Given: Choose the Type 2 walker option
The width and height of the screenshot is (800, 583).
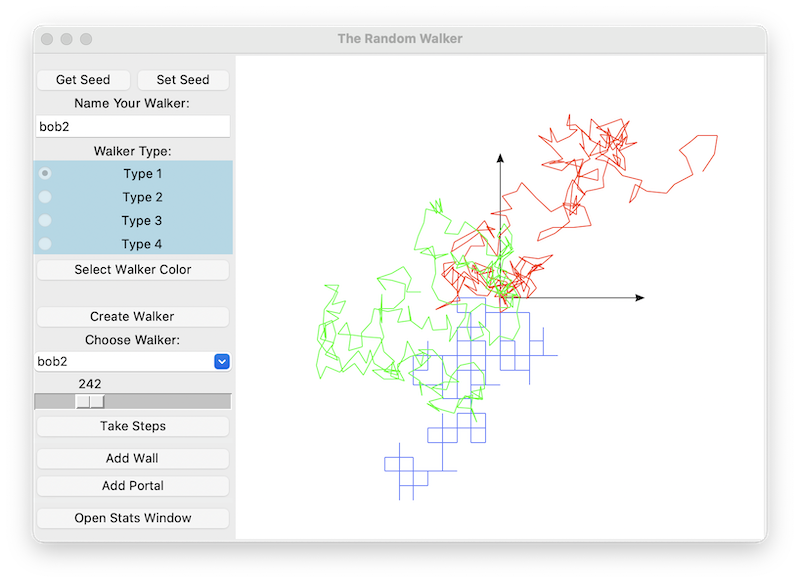Looking at the screenshot, I should (x=45, y=197).
